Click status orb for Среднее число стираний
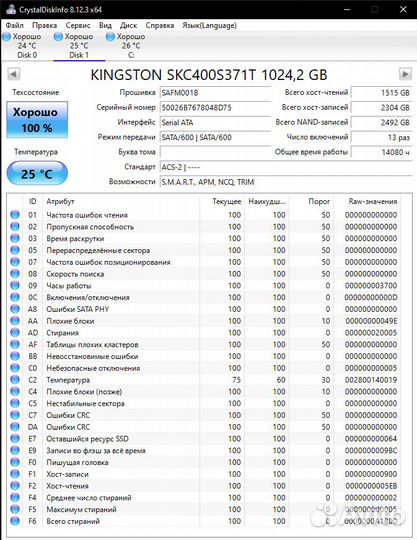The width and height of the screenshot is (417, 540). [x=15, y=498]
